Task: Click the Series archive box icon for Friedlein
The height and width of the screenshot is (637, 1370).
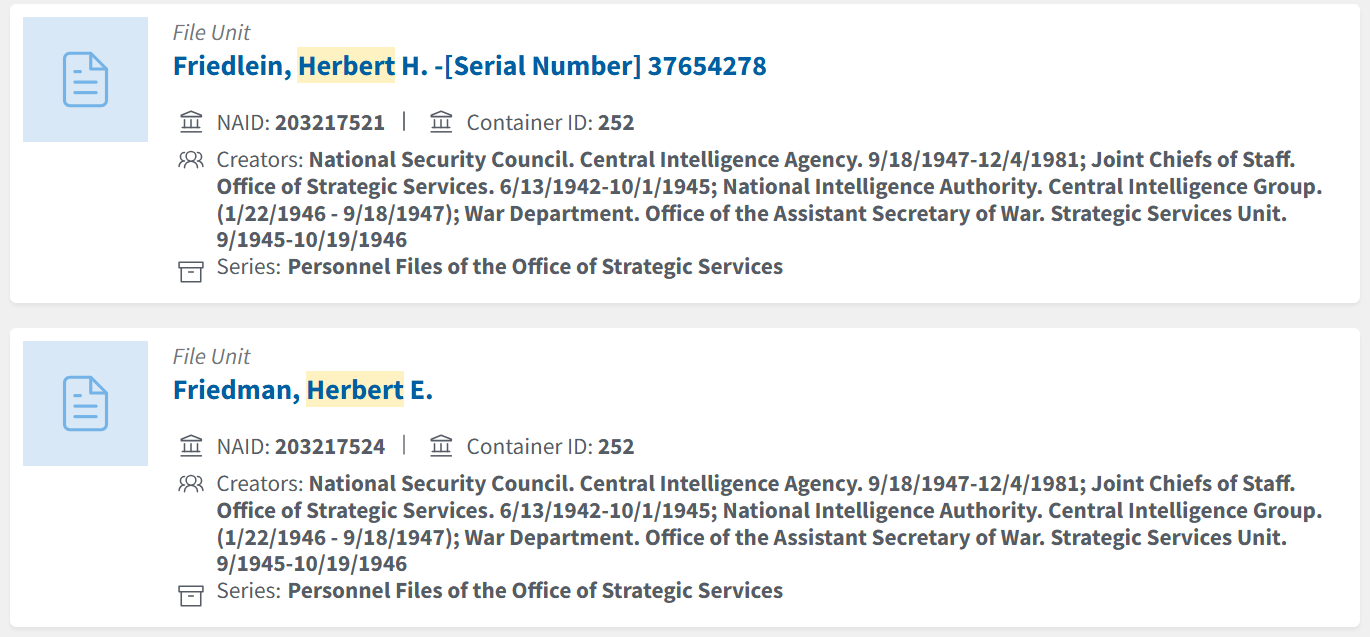Action: tap(190, 270)
